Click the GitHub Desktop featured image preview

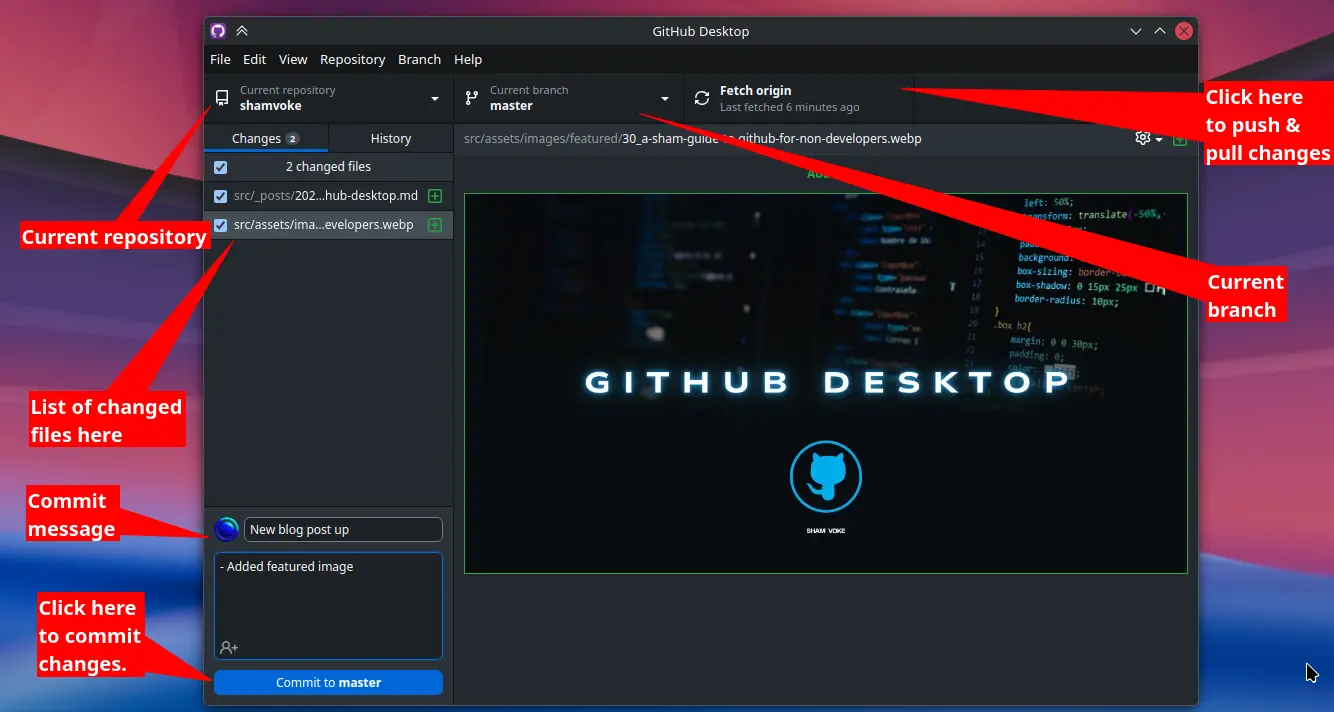[x=826, y=383]
